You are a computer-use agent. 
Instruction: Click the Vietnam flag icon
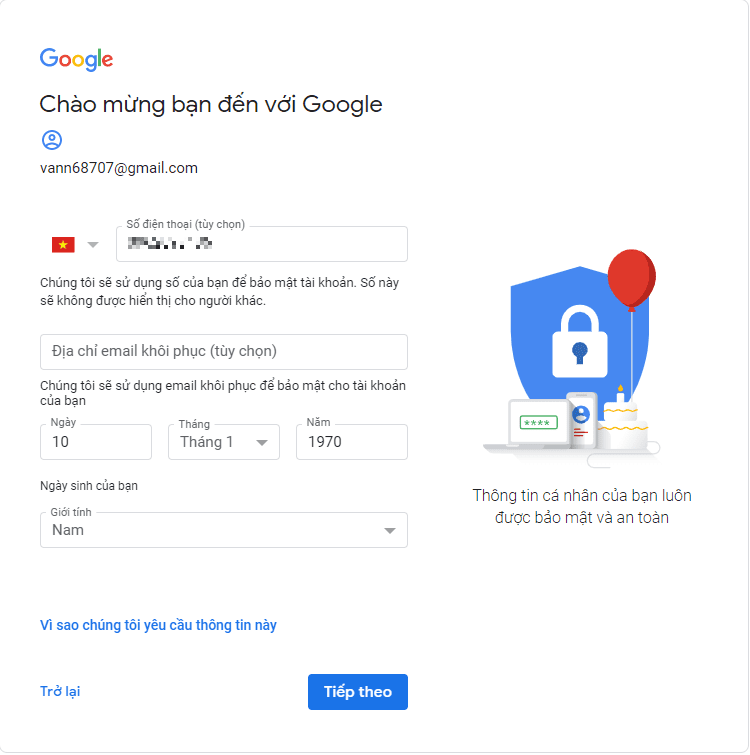coord(63,244)
